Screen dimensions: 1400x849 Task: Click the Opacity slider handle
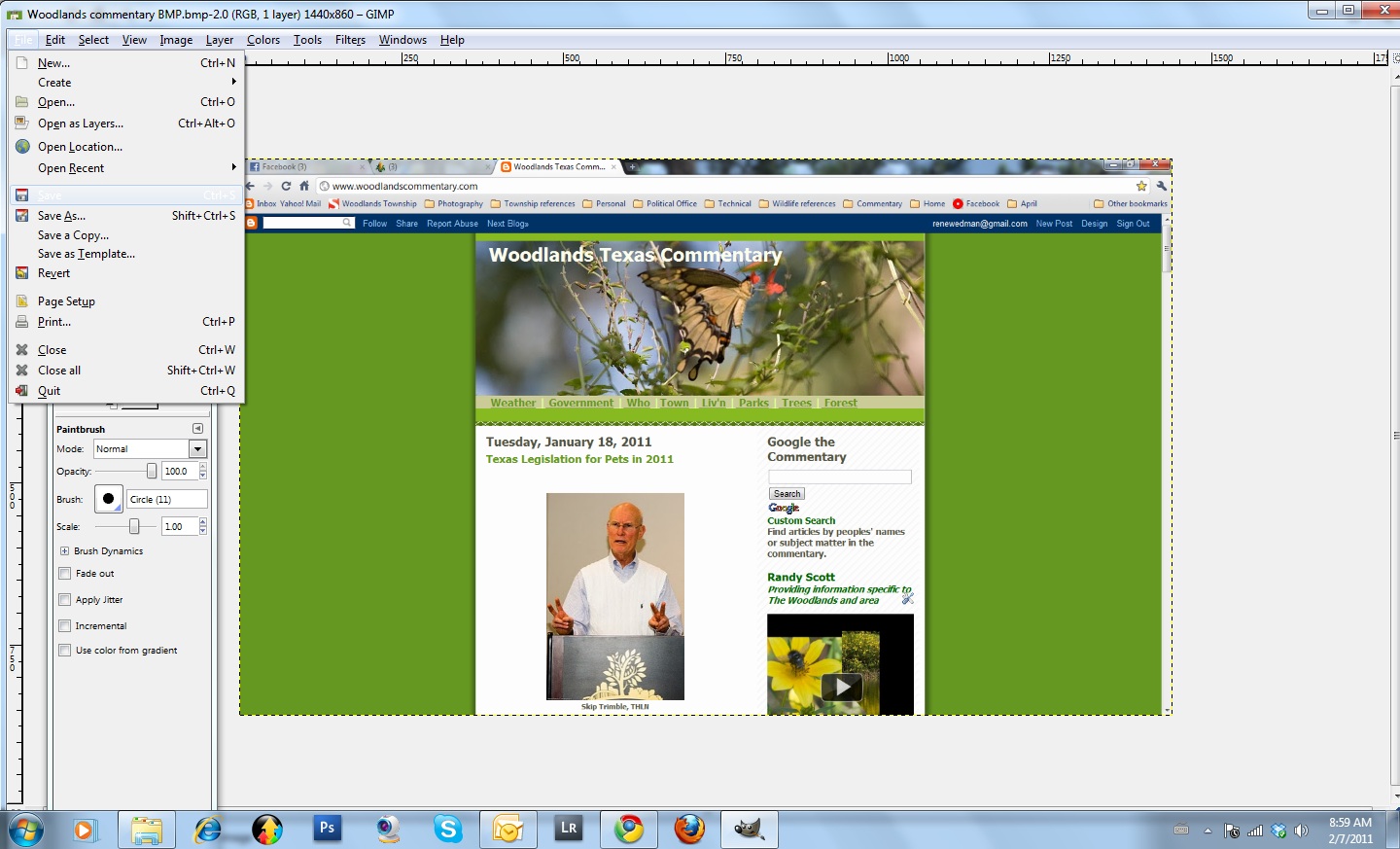[x=154, y=472]
